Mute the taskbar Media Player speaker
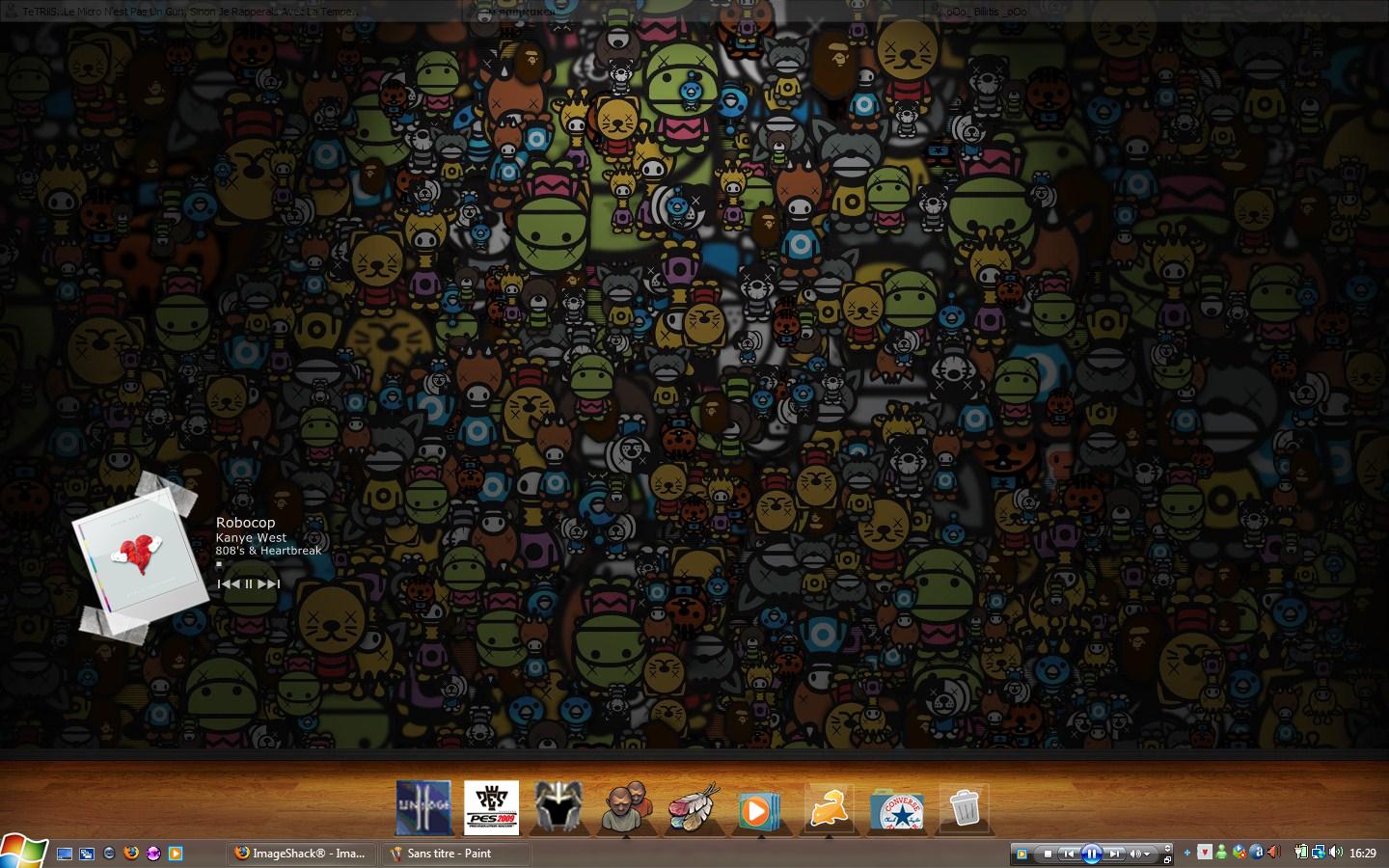The width and height of the screenshot is (1389, 868). (1135, 854)
